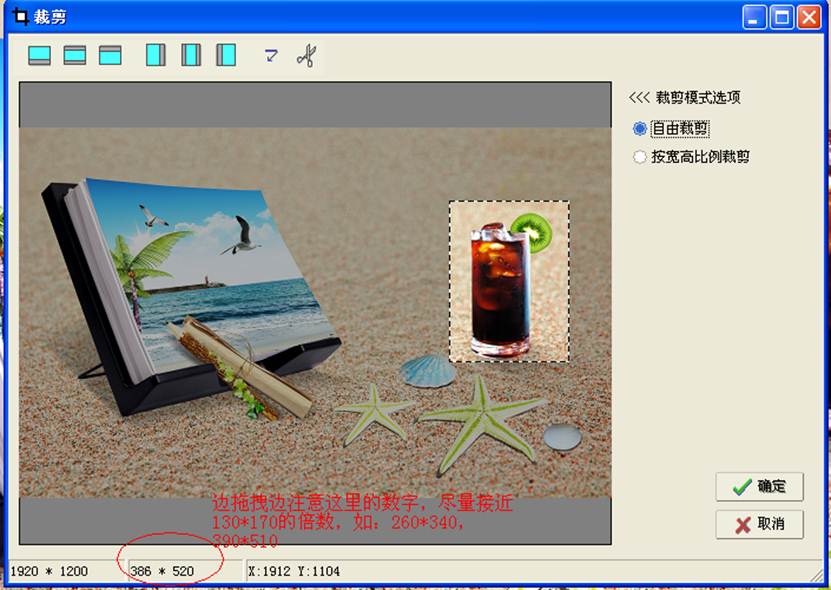The height and width of the screenshot is (590, 831).
Task: Click the crop icon in the title bar
Action: tap(19, 17)
